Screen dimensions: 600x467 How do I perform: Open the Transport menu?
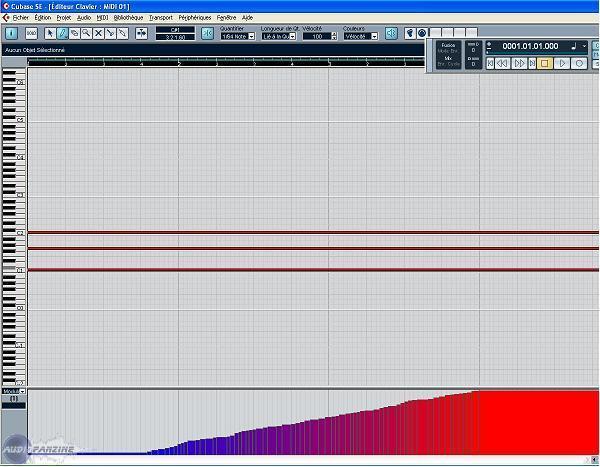click(x=161, y=18)
